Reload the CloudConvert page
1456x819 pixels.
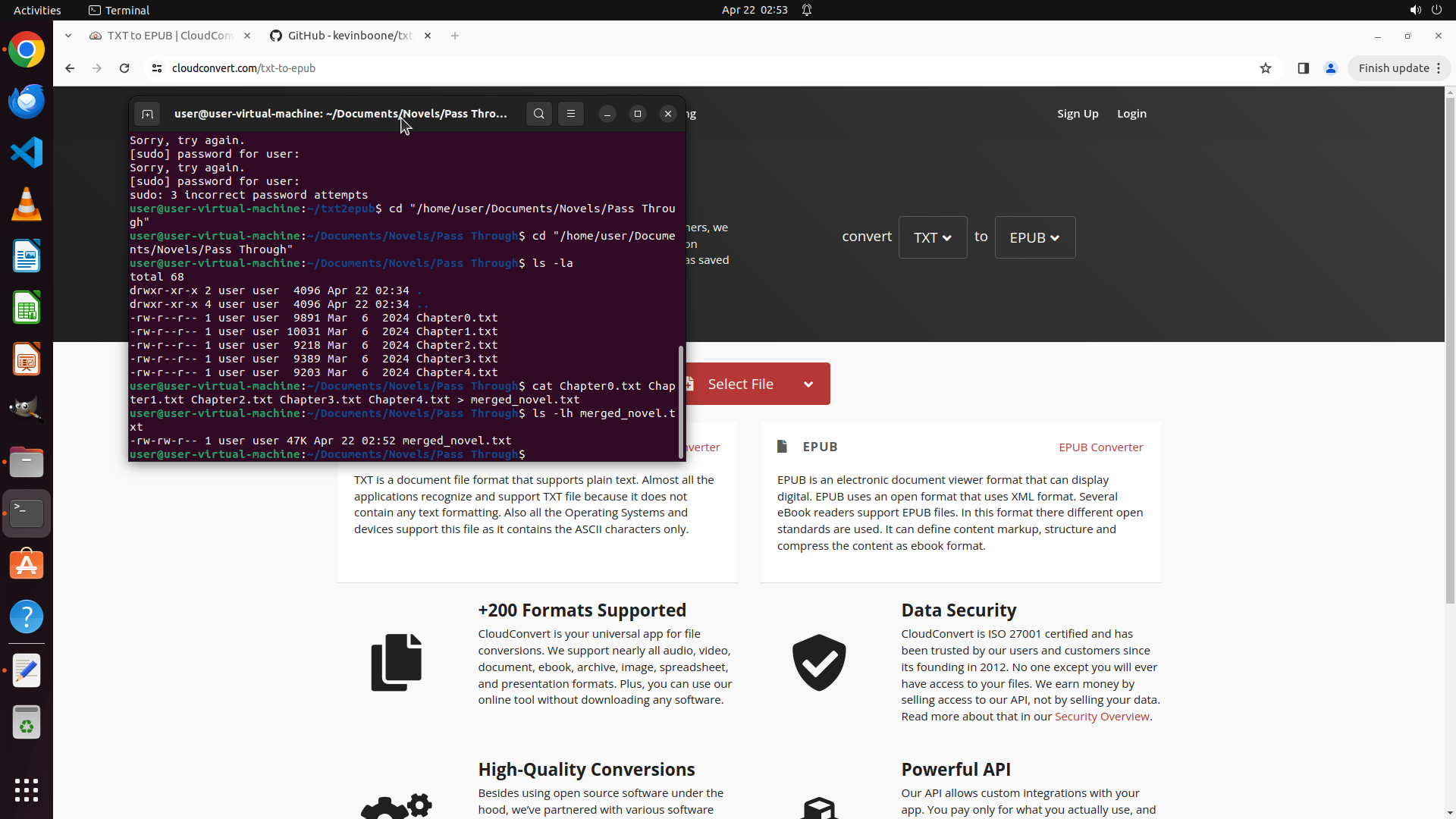[124, 68]
